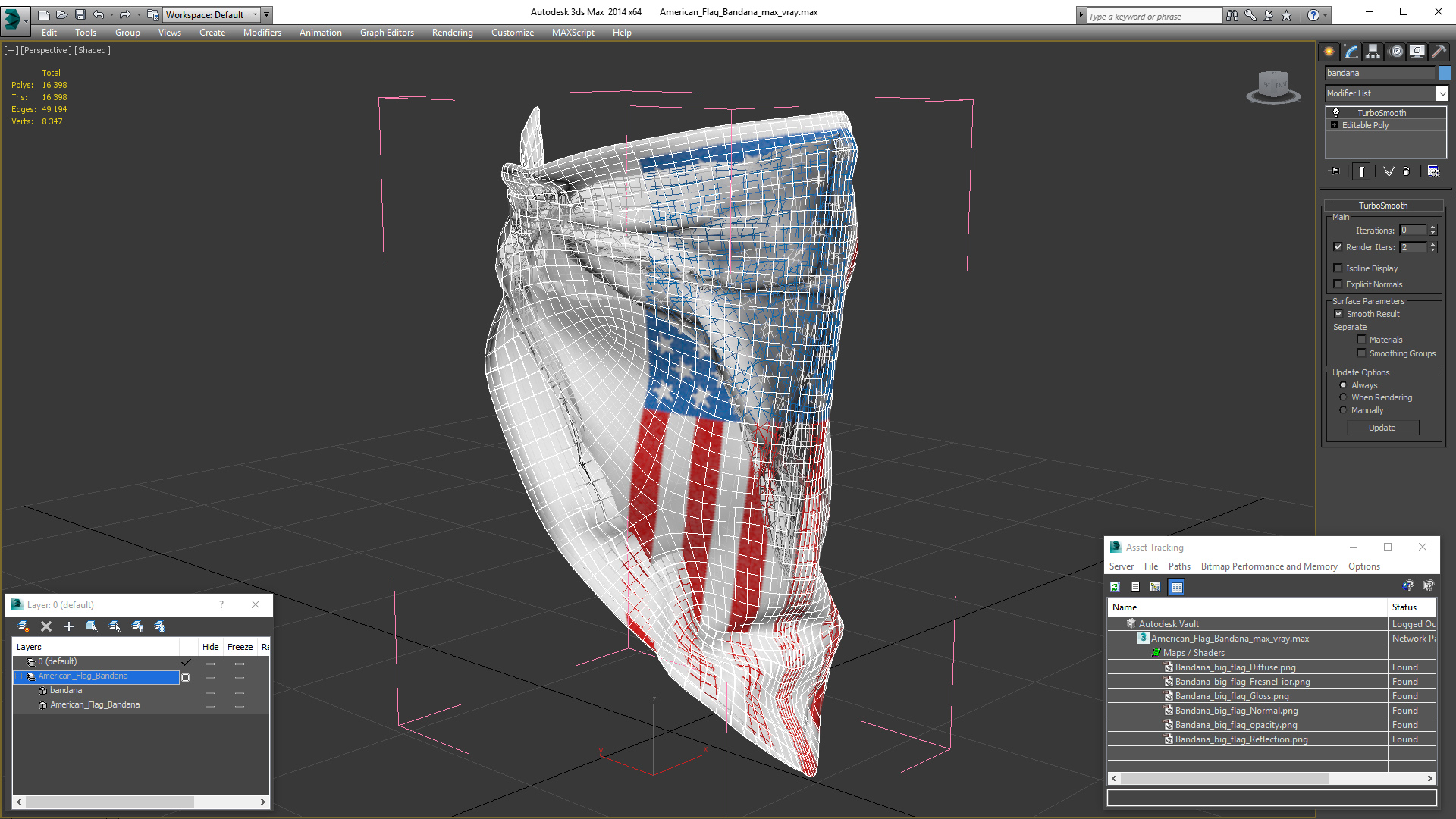
Task: Open the Utilities hammer panel tab
Action: click(1439, 52)
